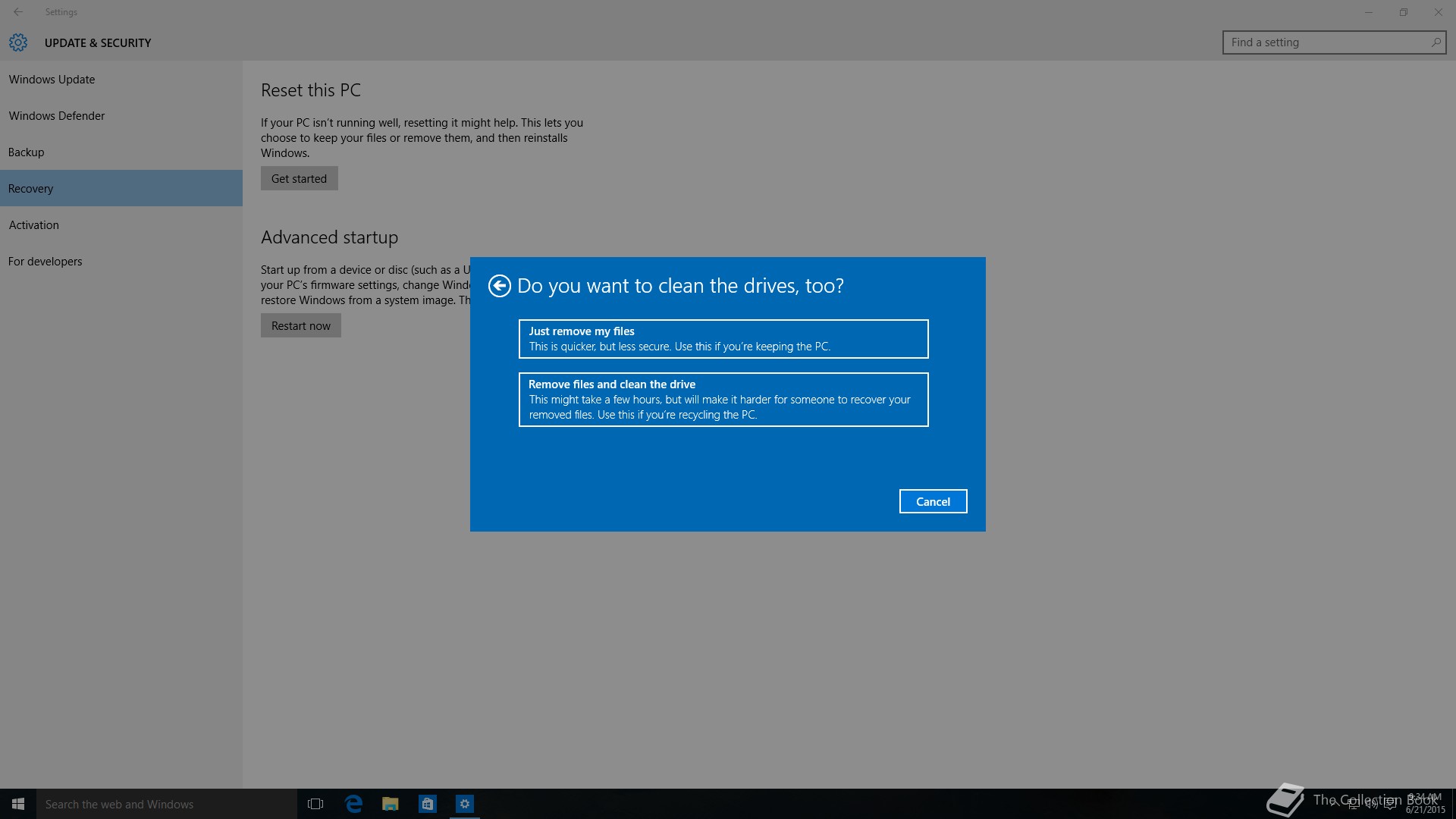
Task: Restore down the Settings window
Action: point(1404,12)
